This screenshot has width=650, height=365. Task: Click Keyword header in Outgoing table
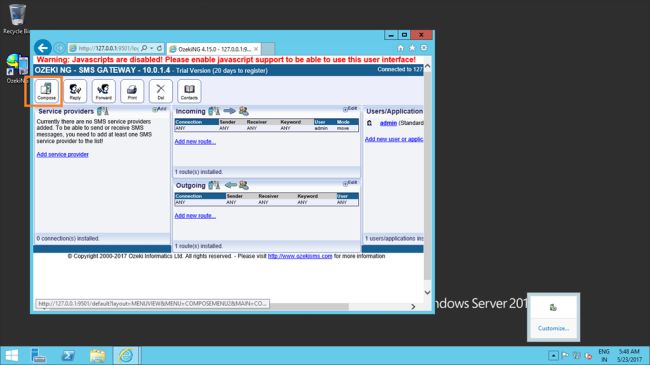tap(308, 196)
